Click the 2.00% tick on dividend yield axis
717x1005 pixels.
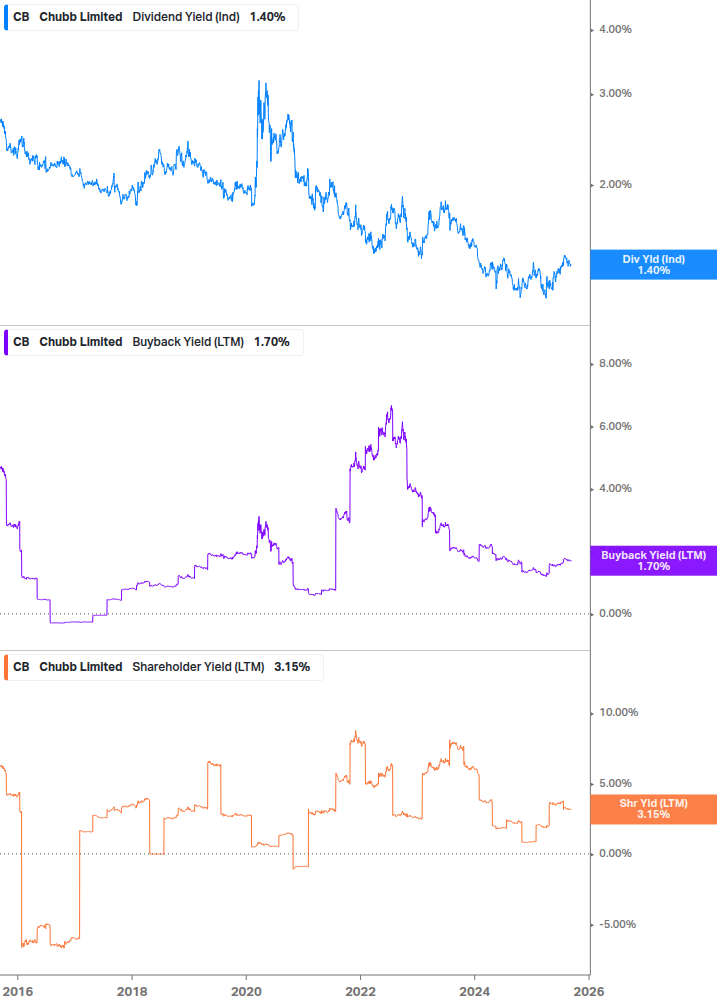(x=615, y=185)
